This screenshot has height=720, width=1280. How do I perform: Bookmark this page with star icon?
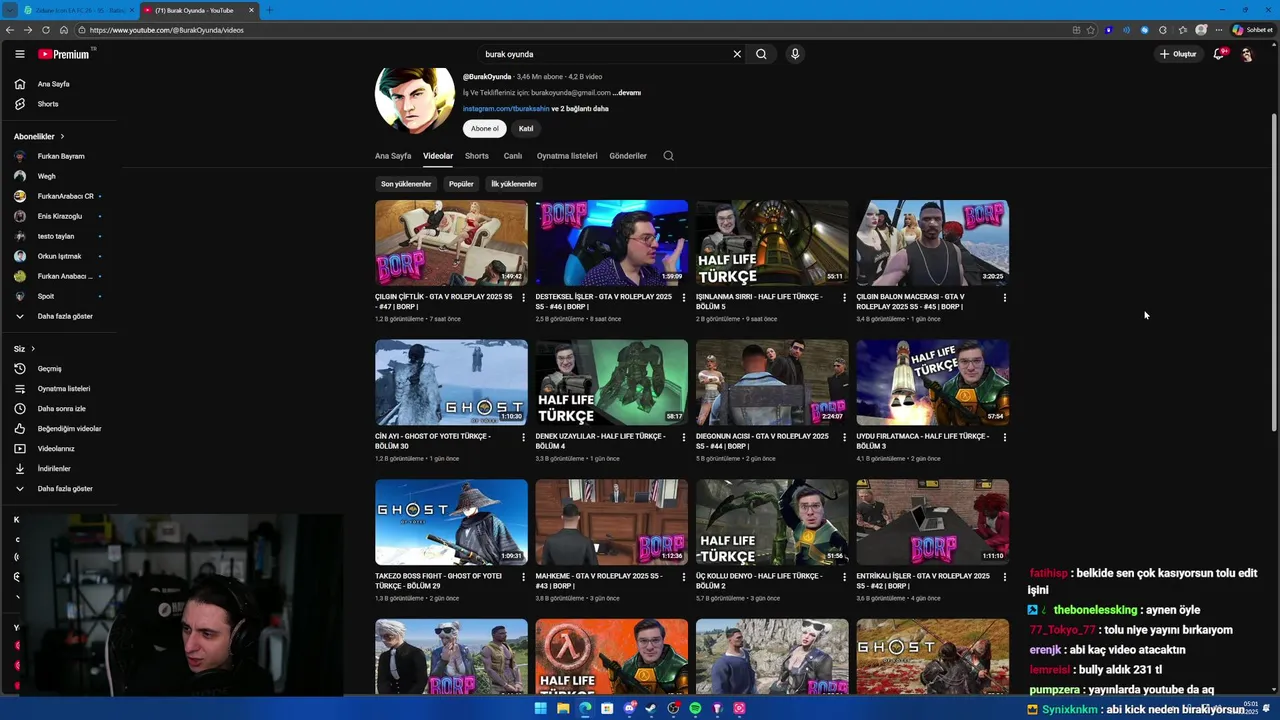1091,30
